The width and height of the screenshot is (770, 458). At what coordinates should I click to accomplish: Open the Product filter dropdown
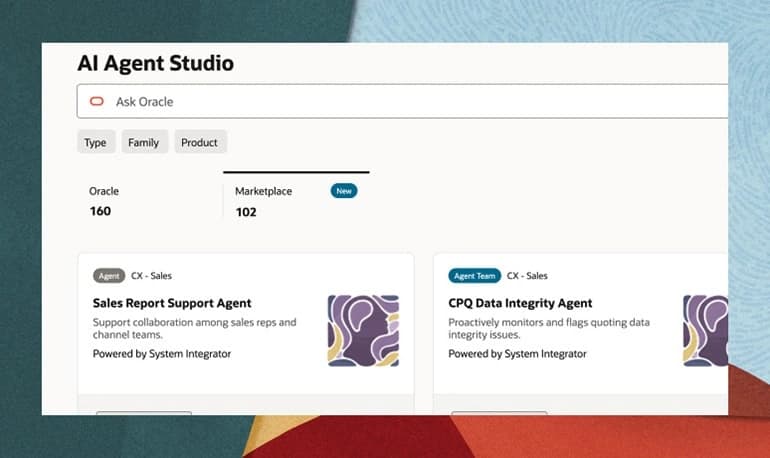coord(200,142)
